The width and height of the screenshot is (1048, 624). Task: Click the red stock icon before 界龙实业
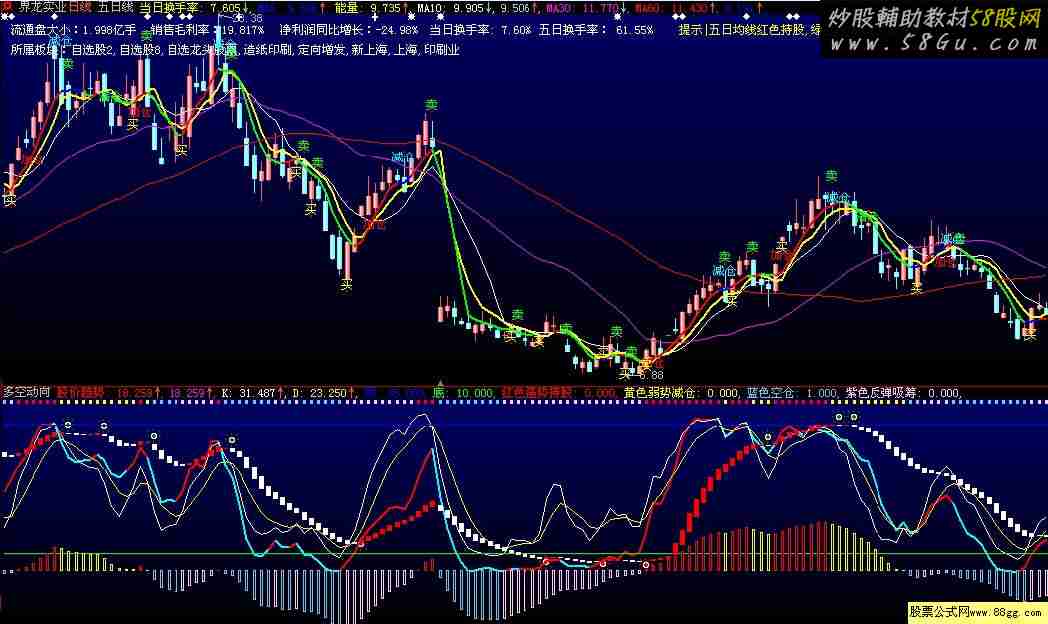coord(8,7)
